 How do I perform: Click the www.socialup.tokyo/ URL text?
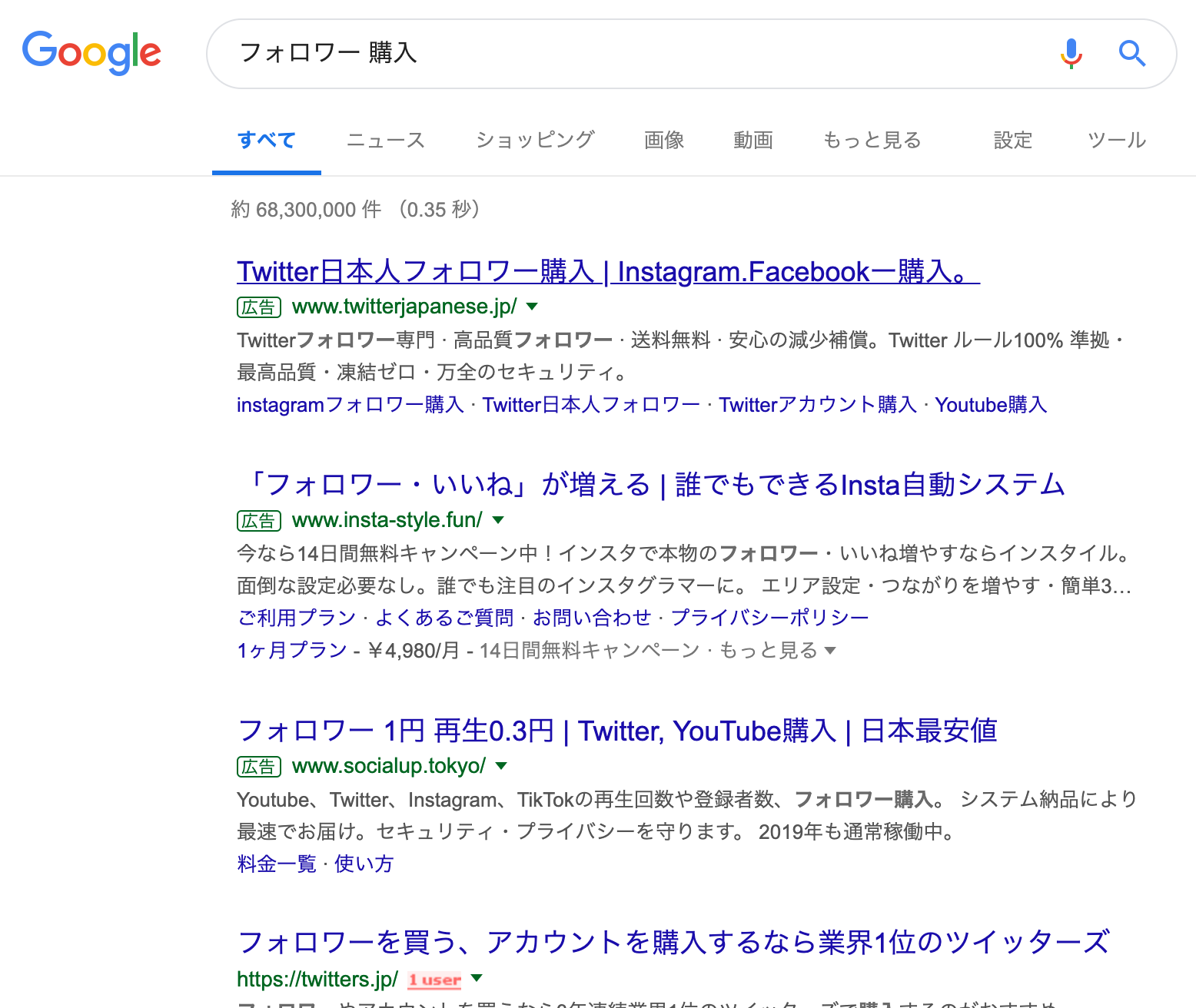(389, 766)
